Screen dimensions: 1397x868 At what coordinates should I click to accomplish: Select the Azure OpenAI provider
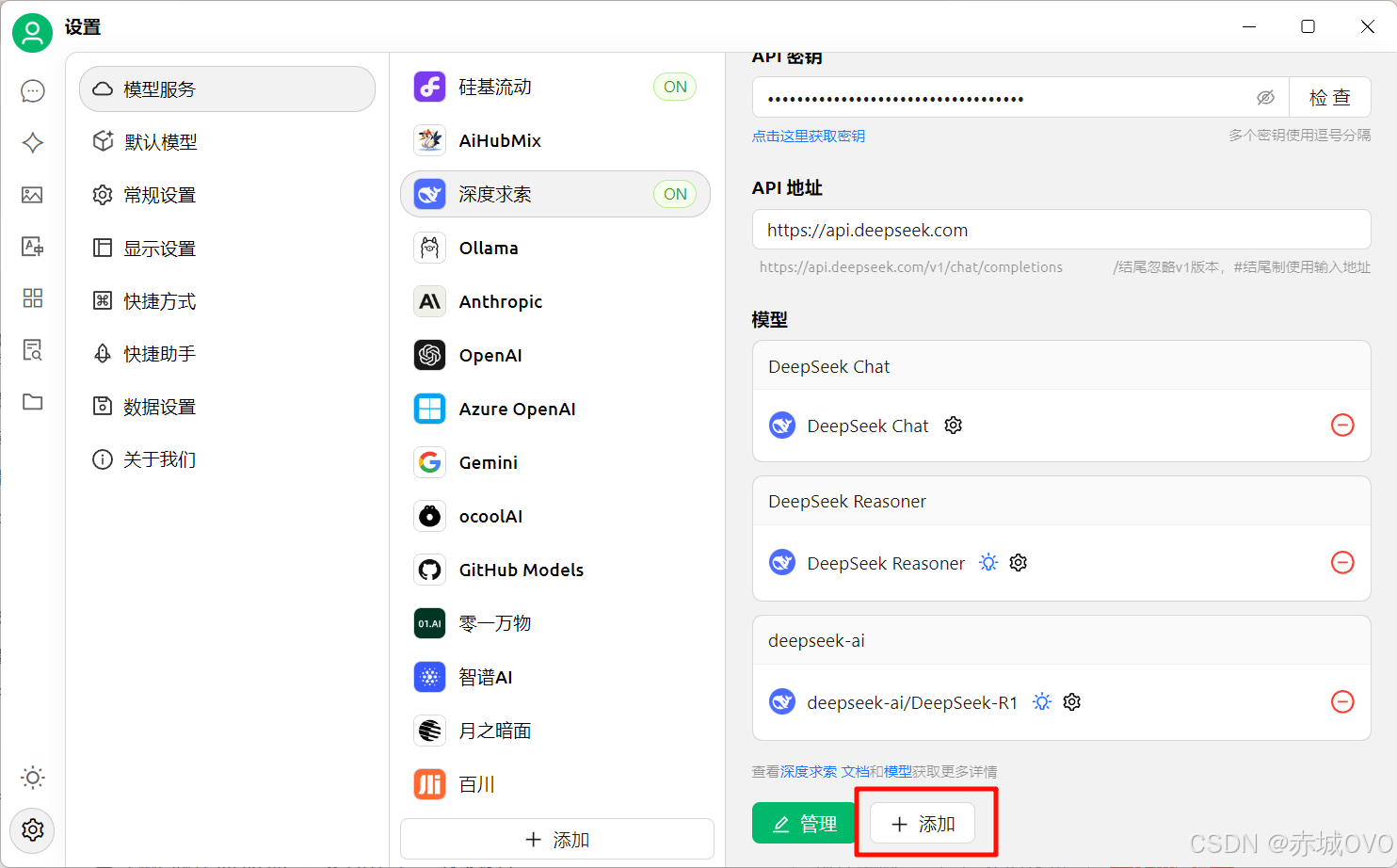click(555, 409)
